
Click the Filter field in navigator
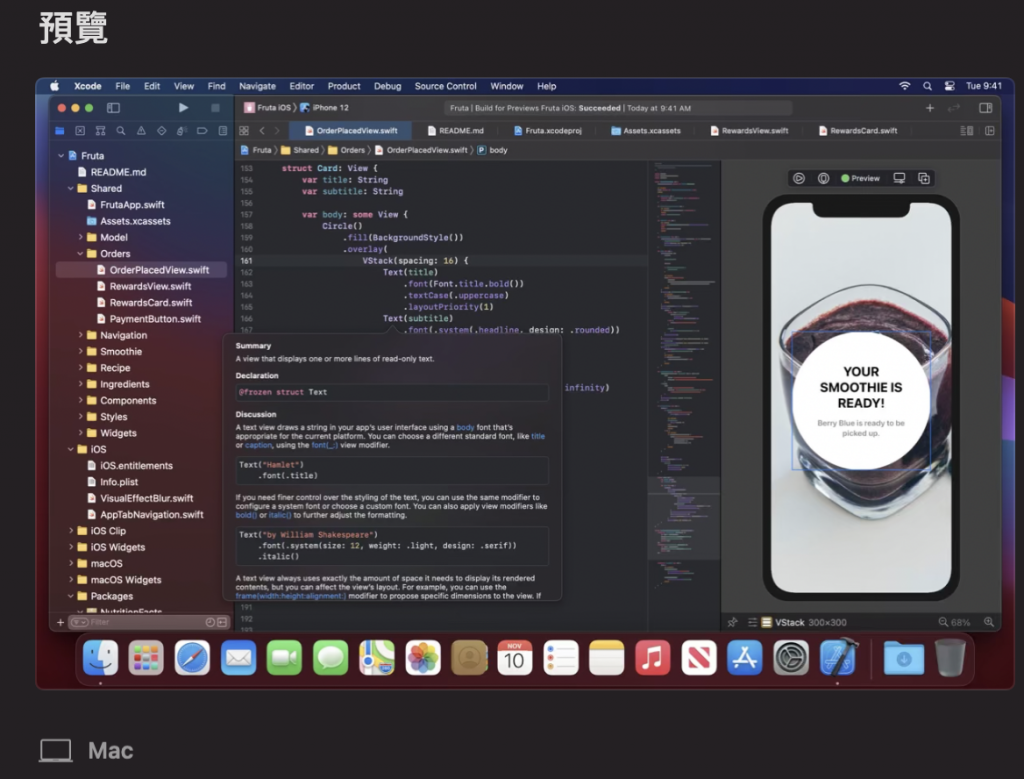[x=150, y=622]
